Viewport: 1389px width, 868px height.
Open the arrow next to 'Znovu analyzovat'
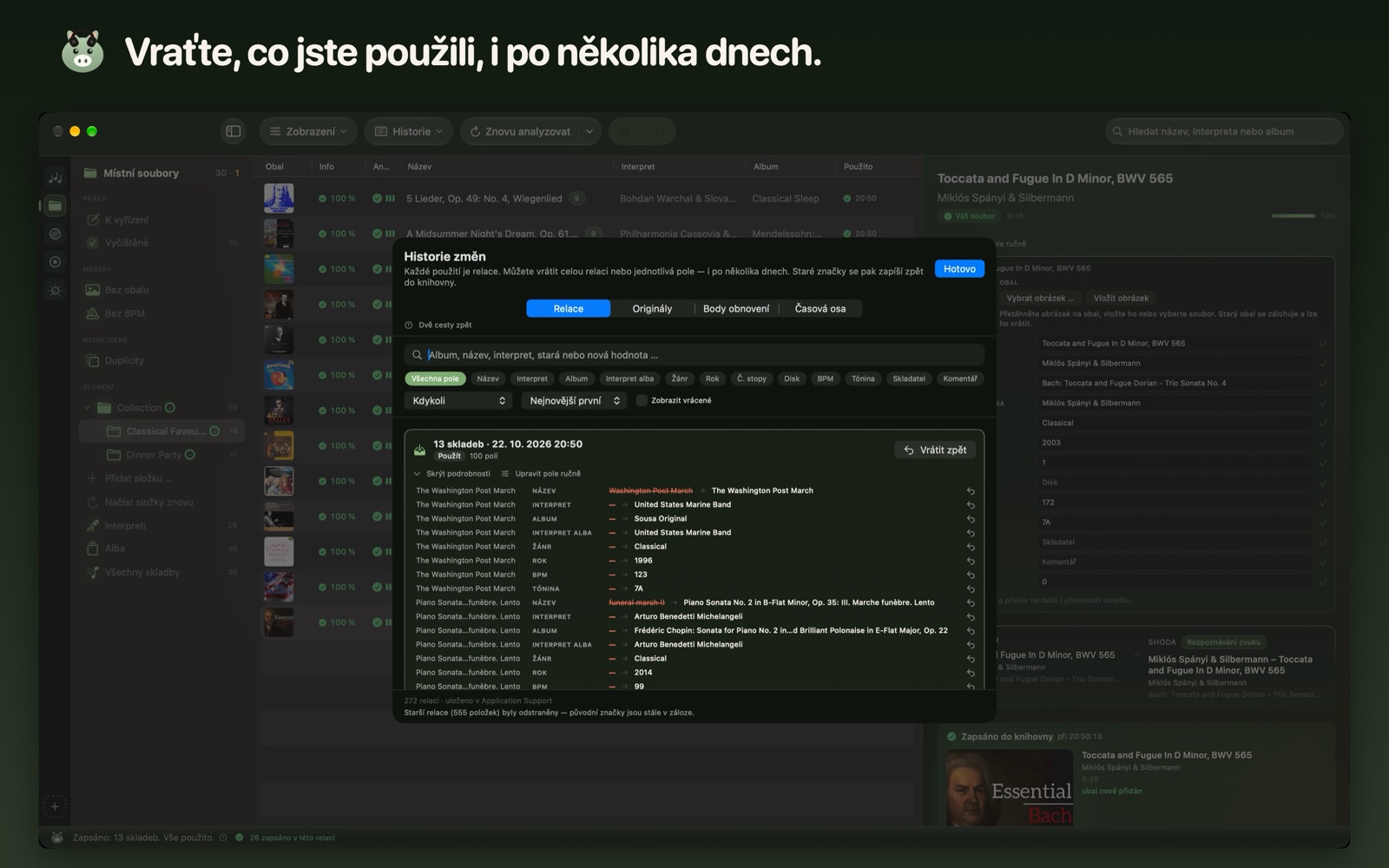[589, 131]
